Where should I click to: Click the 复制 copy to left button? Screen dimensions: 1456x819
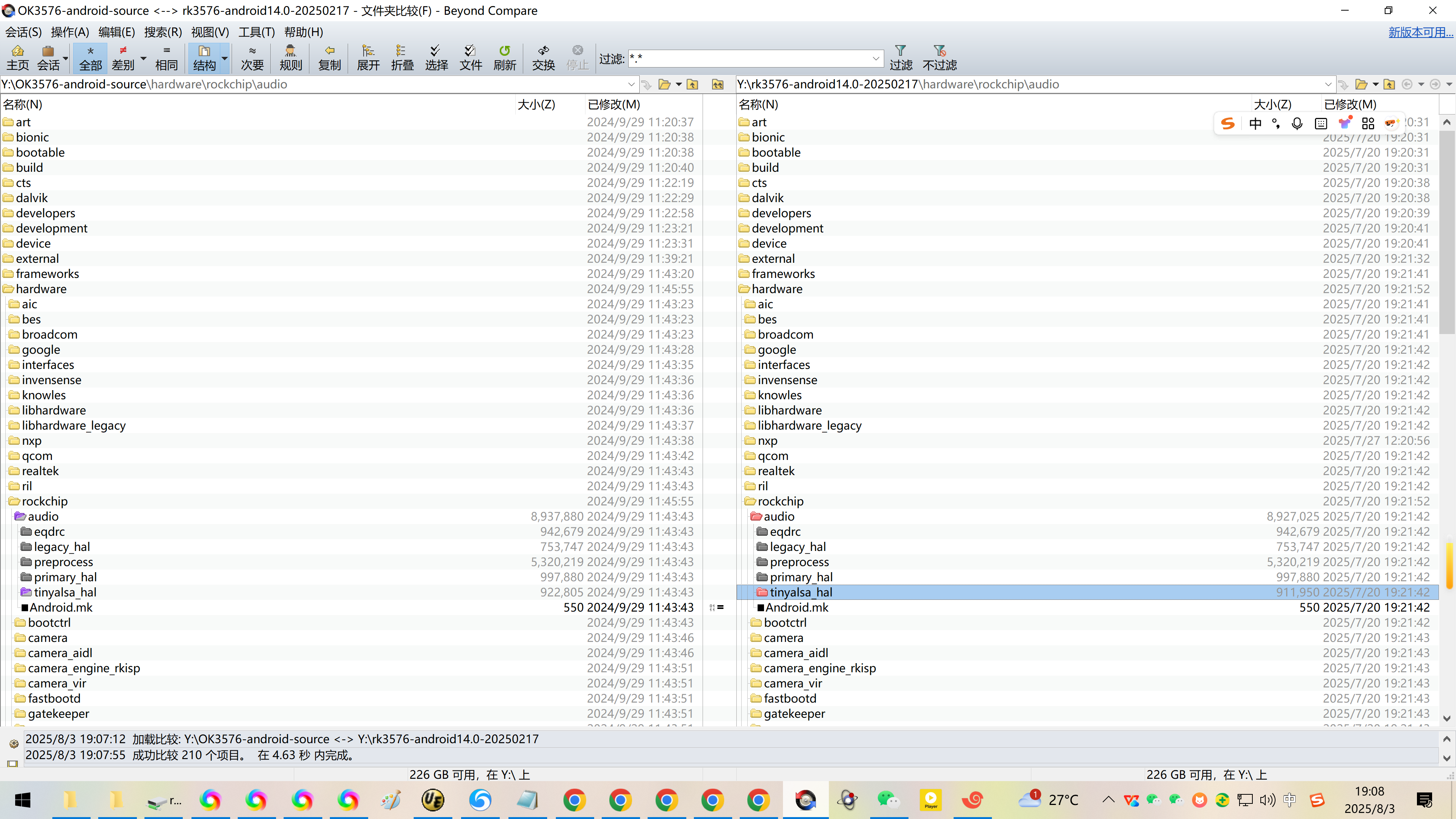pyautogui.click(x=329, y=58)
